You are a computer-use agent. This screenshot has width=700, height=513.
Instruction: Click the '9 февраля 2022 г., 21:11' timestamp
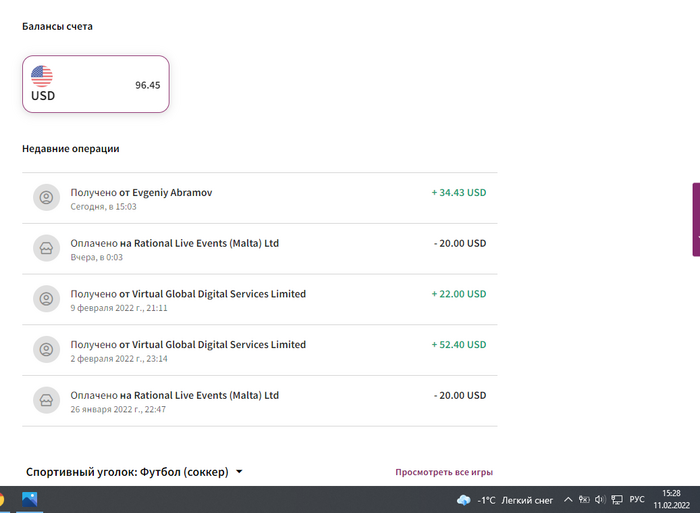click(x=119, y=308)
